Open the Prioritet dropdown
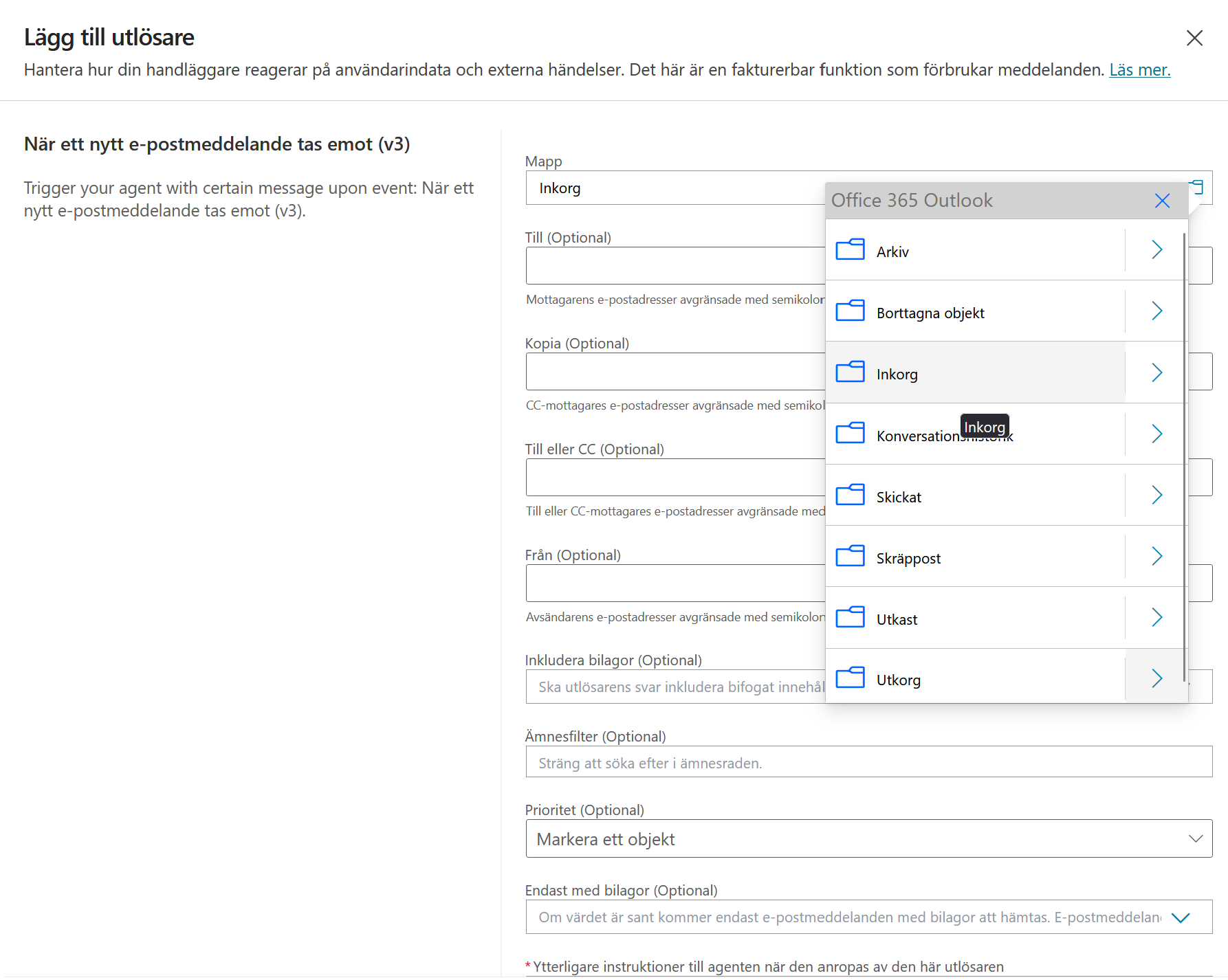 pyautogui.click(x=868, y=838)
